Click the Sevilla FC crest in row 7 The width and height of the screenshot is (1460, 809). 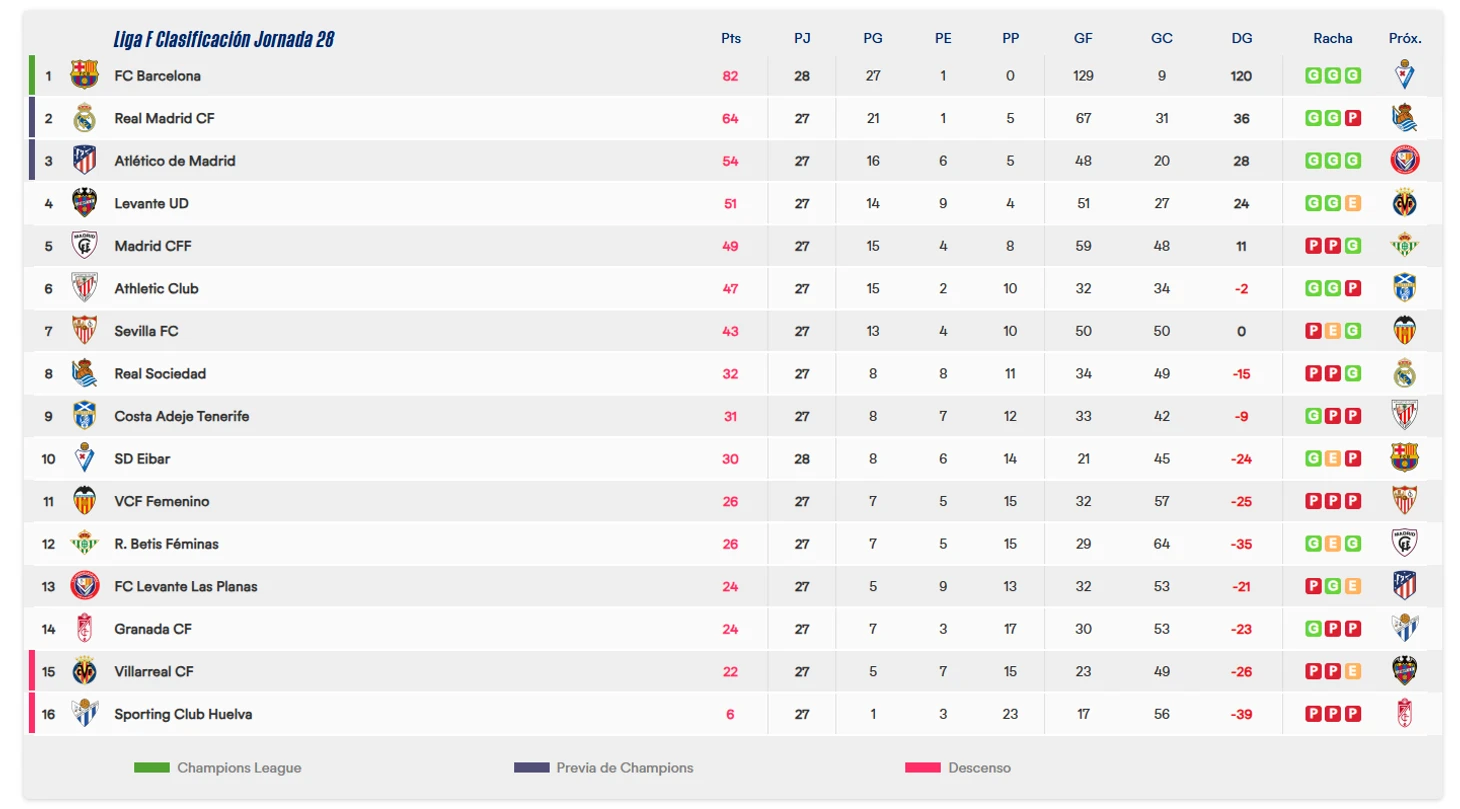[84, 331]
